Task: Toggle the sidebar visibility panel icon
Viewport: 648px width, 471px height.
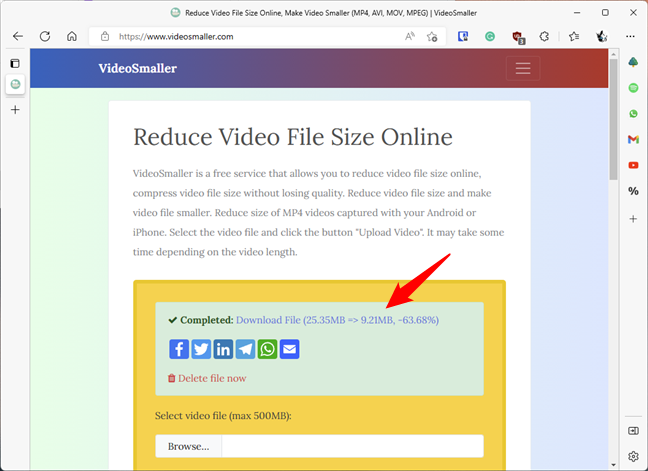Action: pyautogui.click(x=633, y=431)
